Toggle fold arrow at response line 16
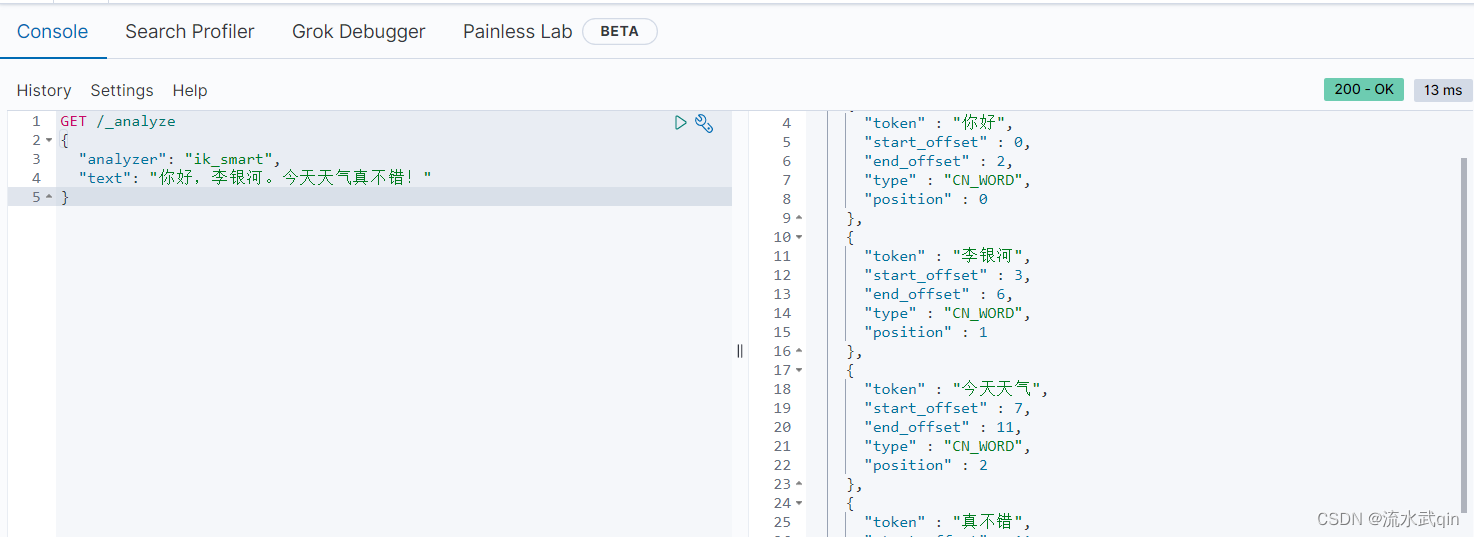 pos(799,351)
